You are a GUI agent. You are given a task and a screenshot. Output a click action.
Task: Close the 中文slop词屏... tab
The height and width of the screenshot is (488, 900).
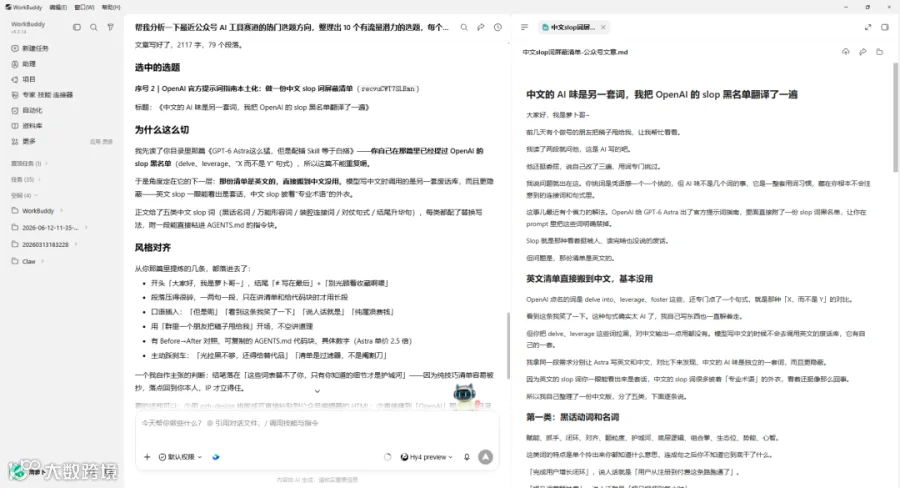click(x=603, y=27)
